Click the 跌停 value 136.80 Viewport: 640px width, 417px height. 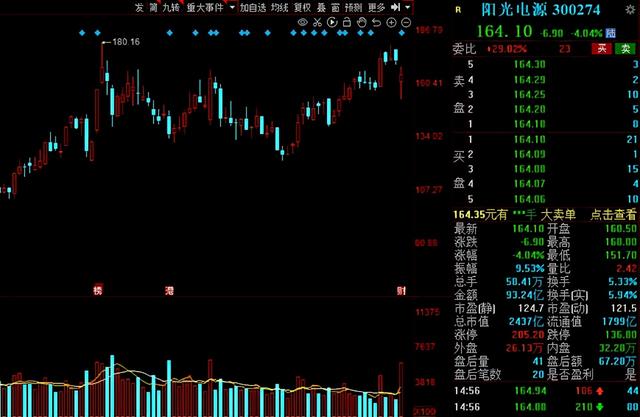[620, 335]
